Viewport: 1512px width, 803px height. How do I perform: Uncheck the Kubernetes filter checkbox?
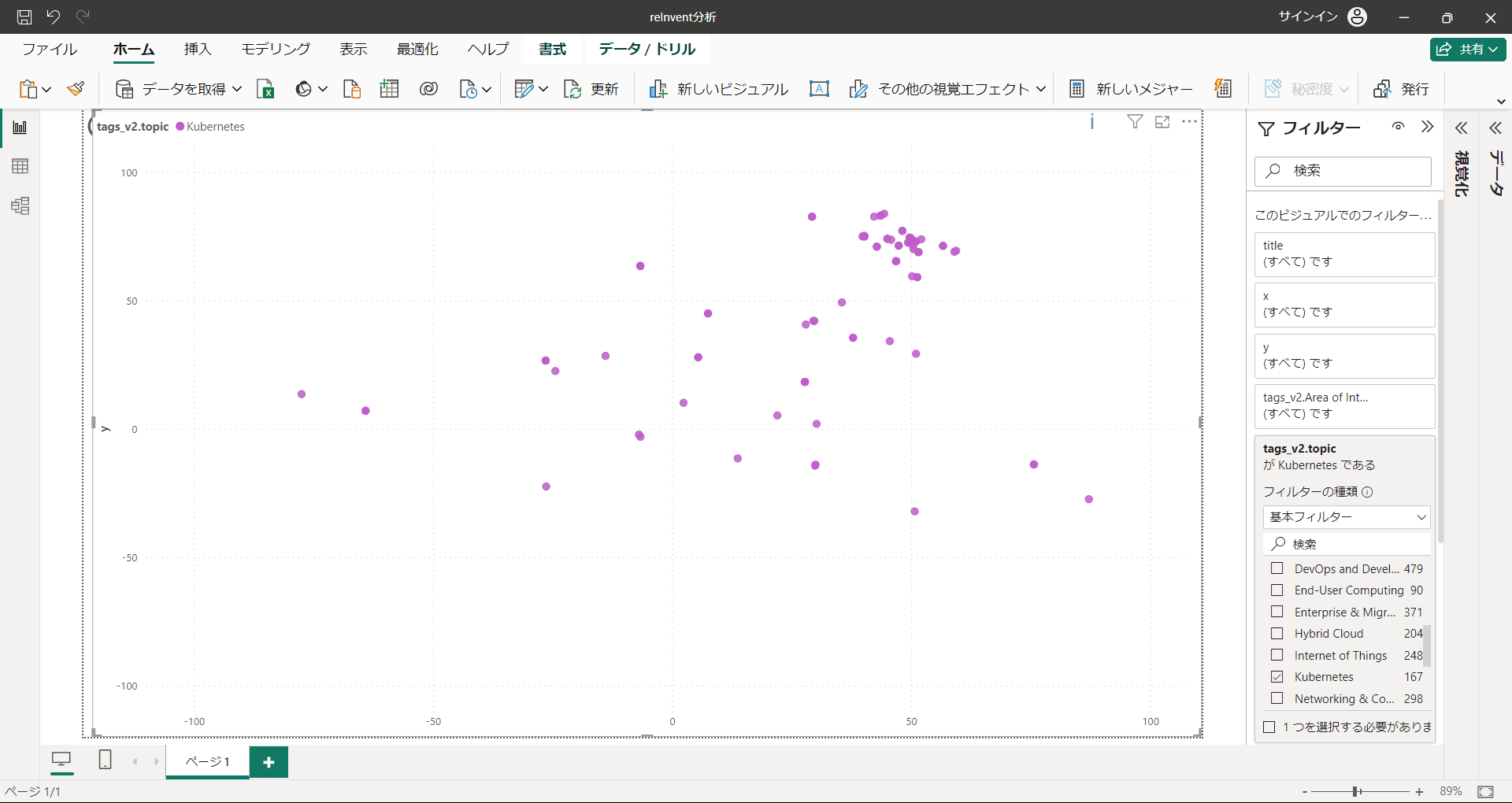pyautogui.click(x=1277, y=677)
